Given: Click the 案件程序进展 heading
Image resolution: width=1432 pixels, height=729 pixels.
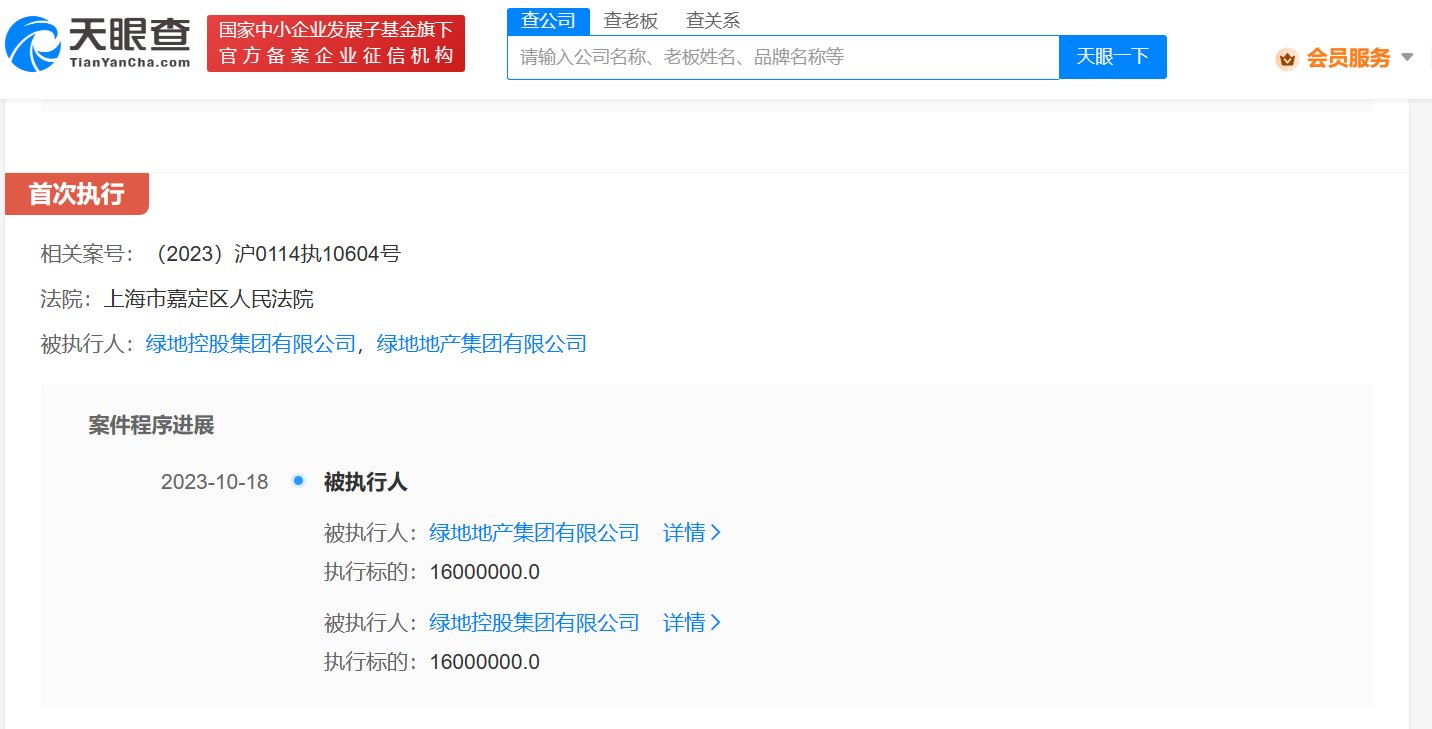Looking at the screenshot, I should (x=151, y=426).
